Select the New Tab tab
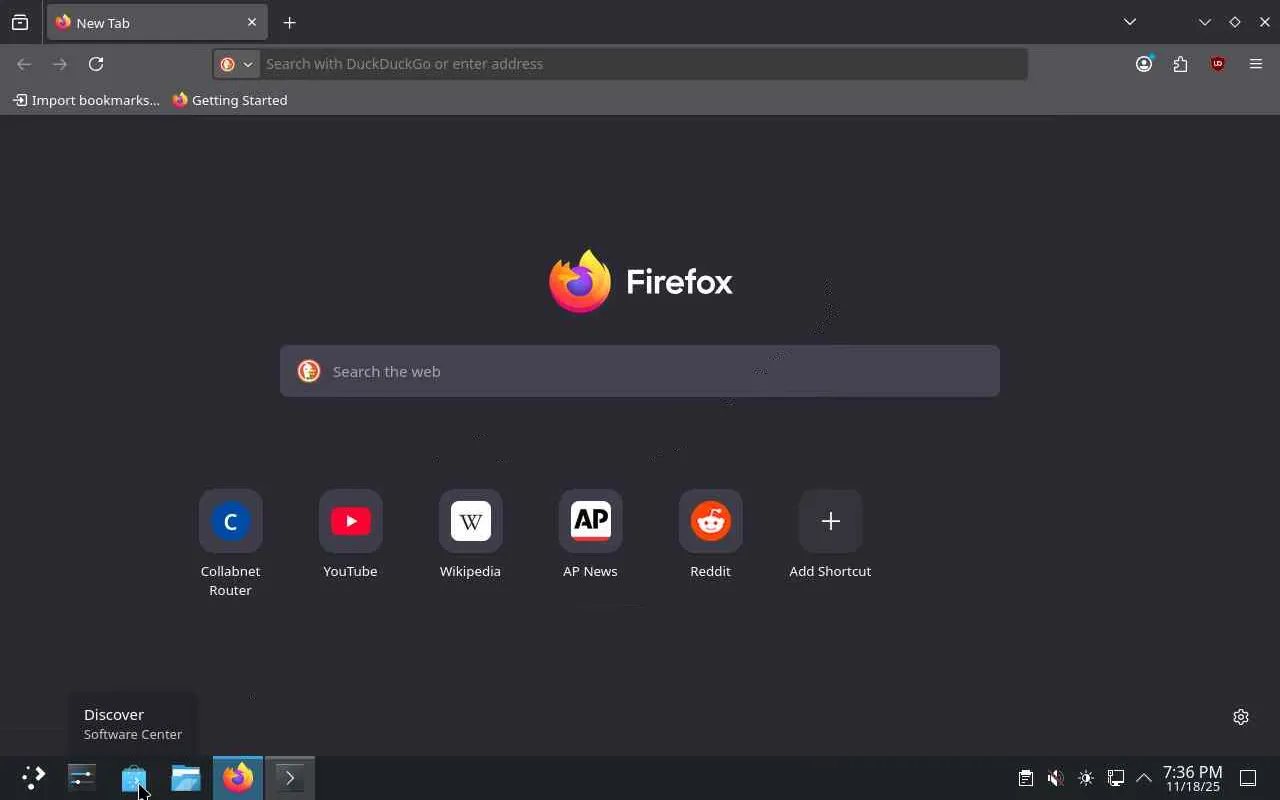Viewport: 1280px width, 800px height. [157, 22]
